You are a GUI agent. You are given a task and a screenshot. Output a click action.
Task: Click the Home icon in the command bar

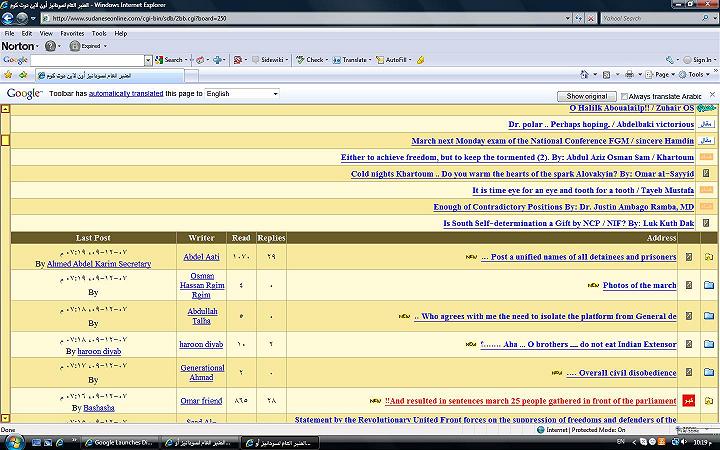(x=584, y=74)
